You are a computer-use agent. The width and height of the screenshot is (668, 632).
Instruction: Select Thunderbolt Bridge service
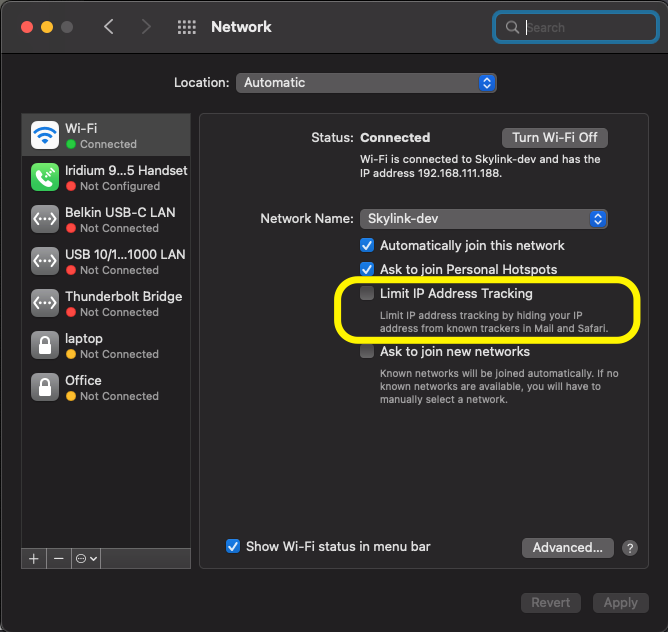(106, 303)
